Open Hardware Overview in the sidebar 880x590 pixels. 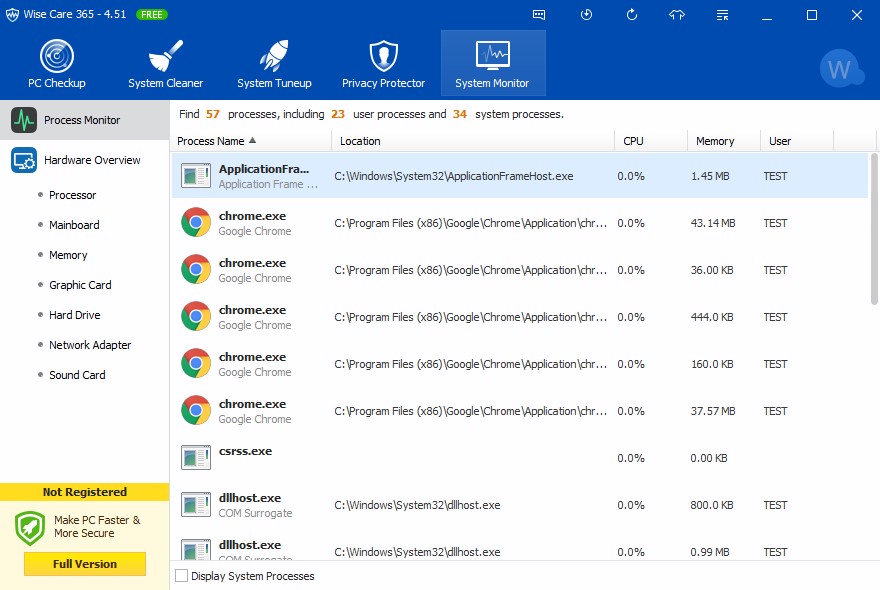point(92,160)
